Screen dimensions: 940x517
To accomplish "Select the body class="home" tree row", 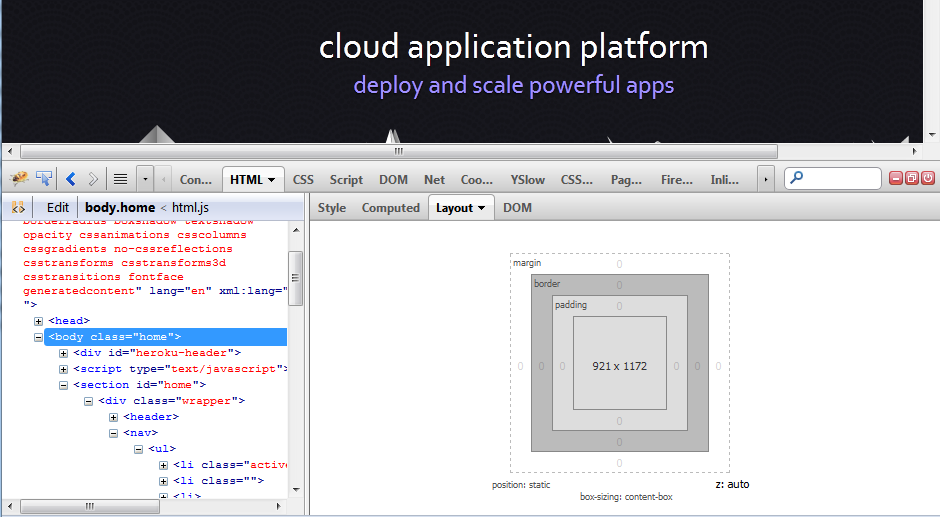I will 165,337.
